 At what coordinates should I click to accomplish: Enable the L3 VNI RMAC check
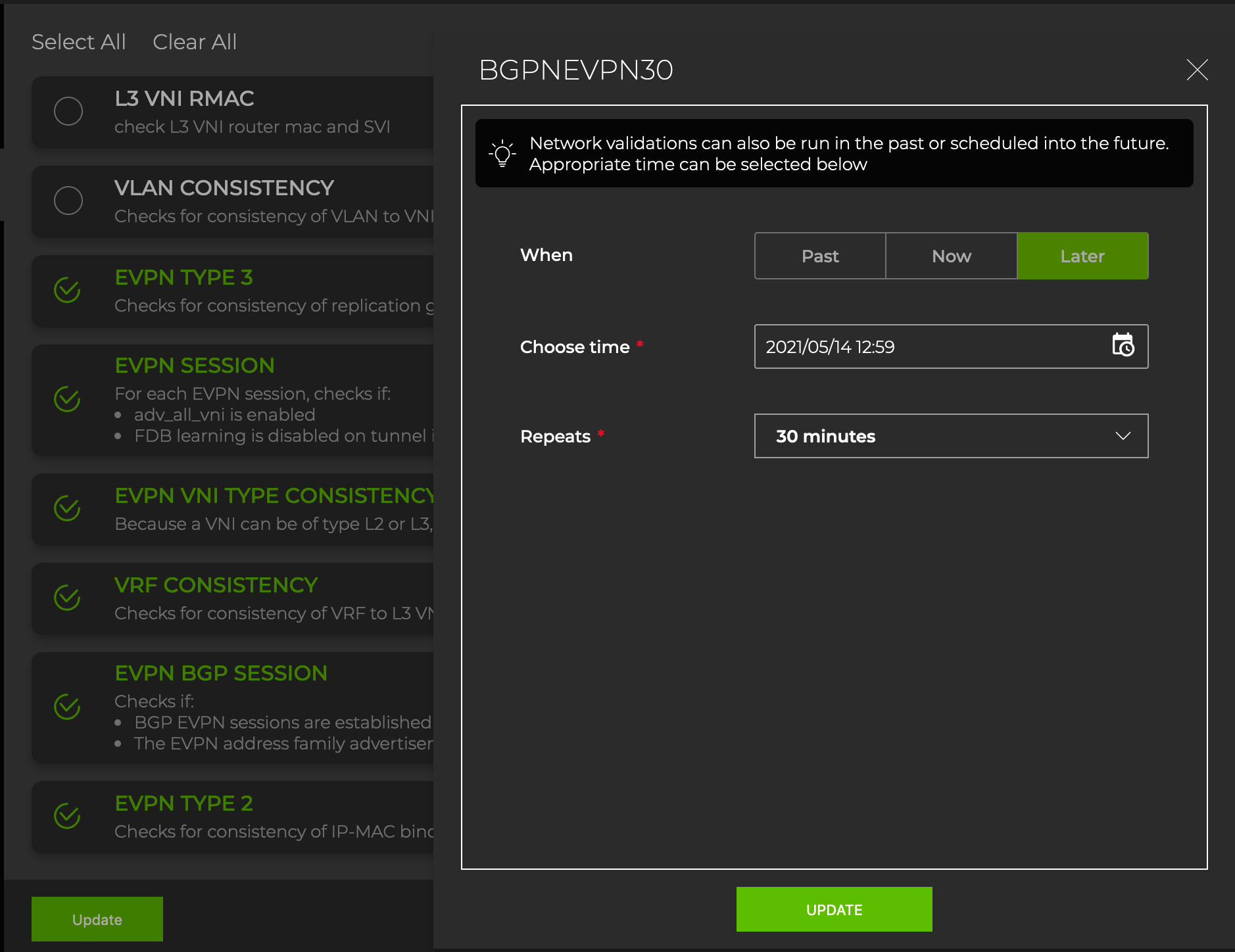(x=68, y=111)
